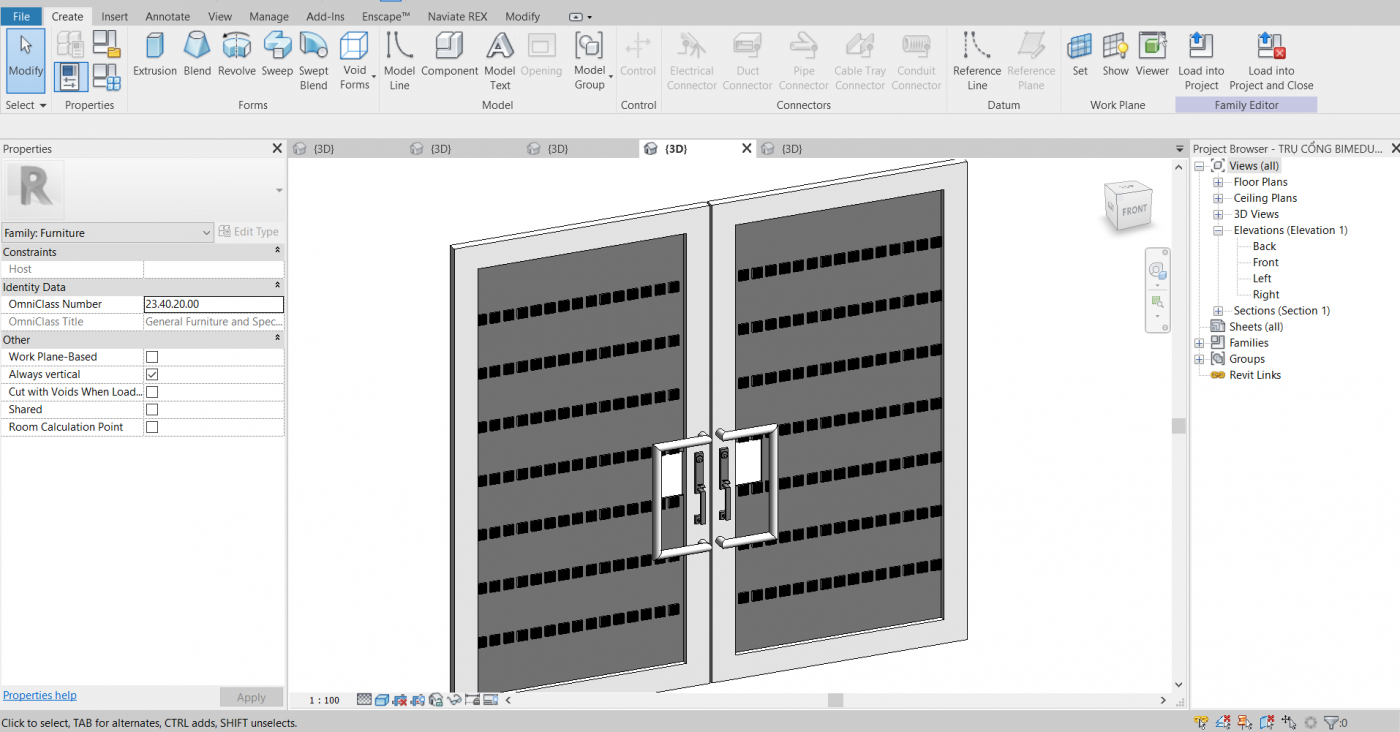This screenshot has height=732, width=1400.
Task: Uncheck the Always vertical option
Action: pyautogui.click(x=151, y=374)
